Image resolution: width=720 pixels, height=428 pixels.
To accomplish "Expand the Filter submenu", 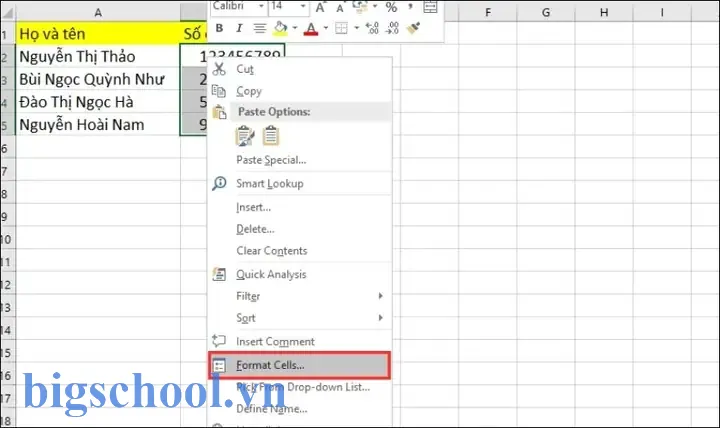I will click(300, 296).
